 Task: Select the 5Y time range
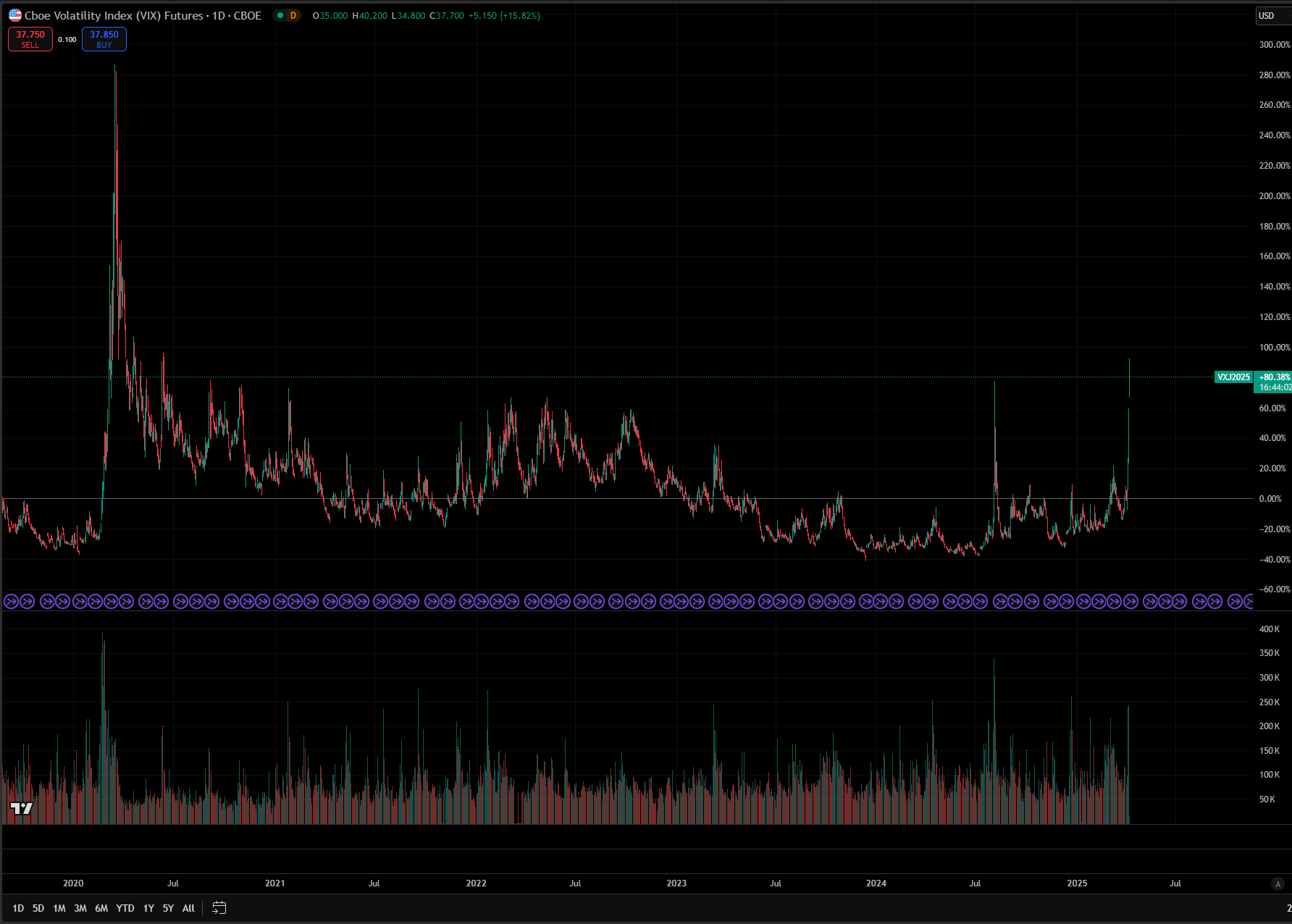168,908
